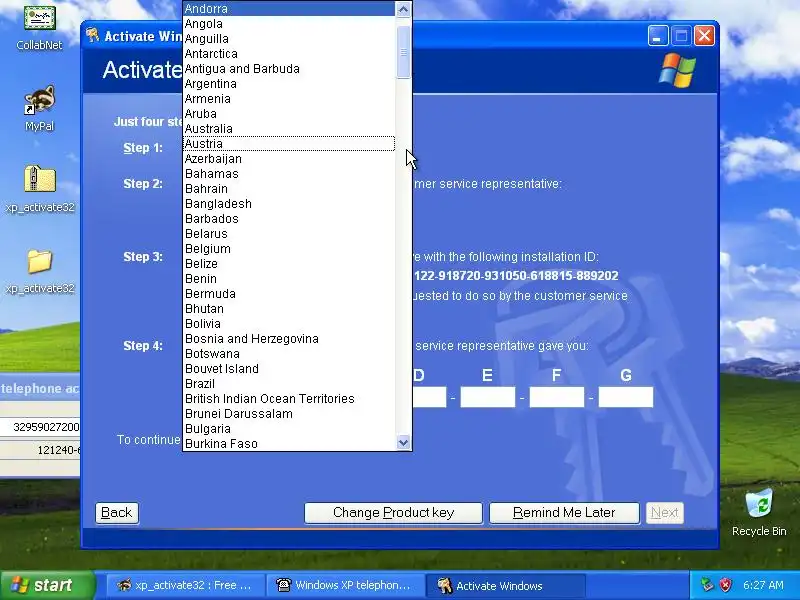Click the country list scroll down arrow

point(403,442)
